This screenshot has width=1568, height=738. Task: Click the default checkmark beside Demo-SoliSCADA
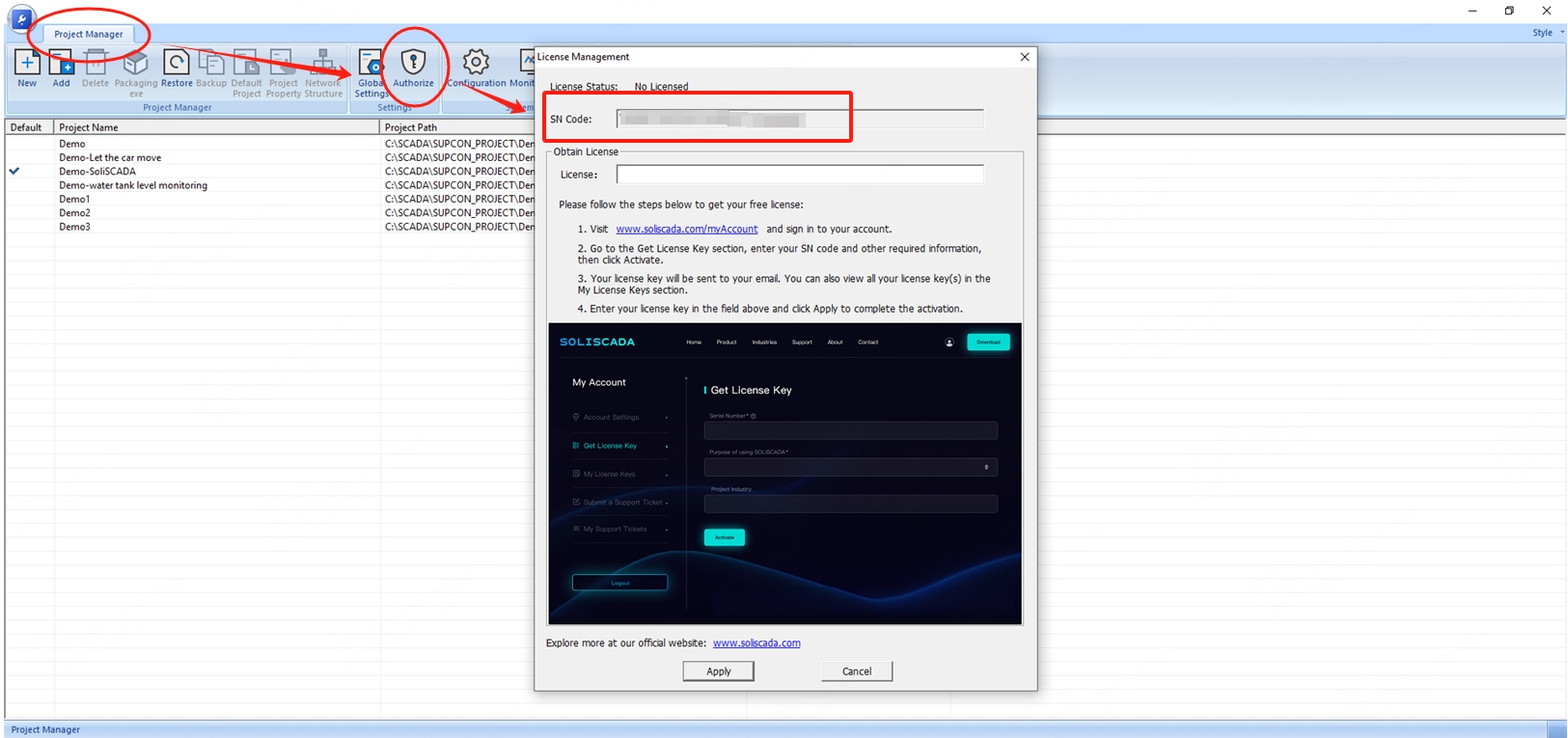point(14,171)
